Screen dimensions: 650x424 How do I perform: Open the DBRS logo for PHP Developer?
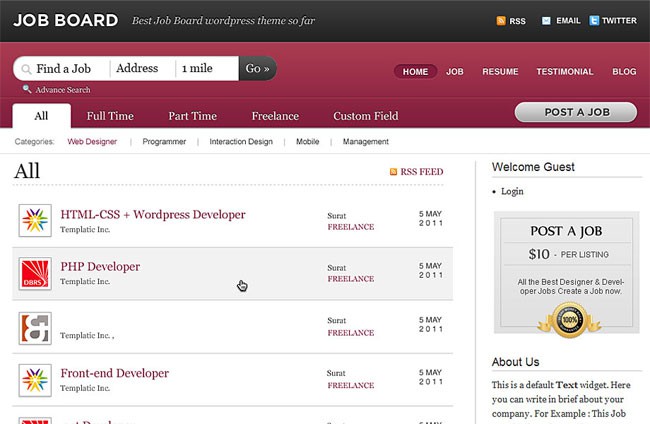coord(35,274)
